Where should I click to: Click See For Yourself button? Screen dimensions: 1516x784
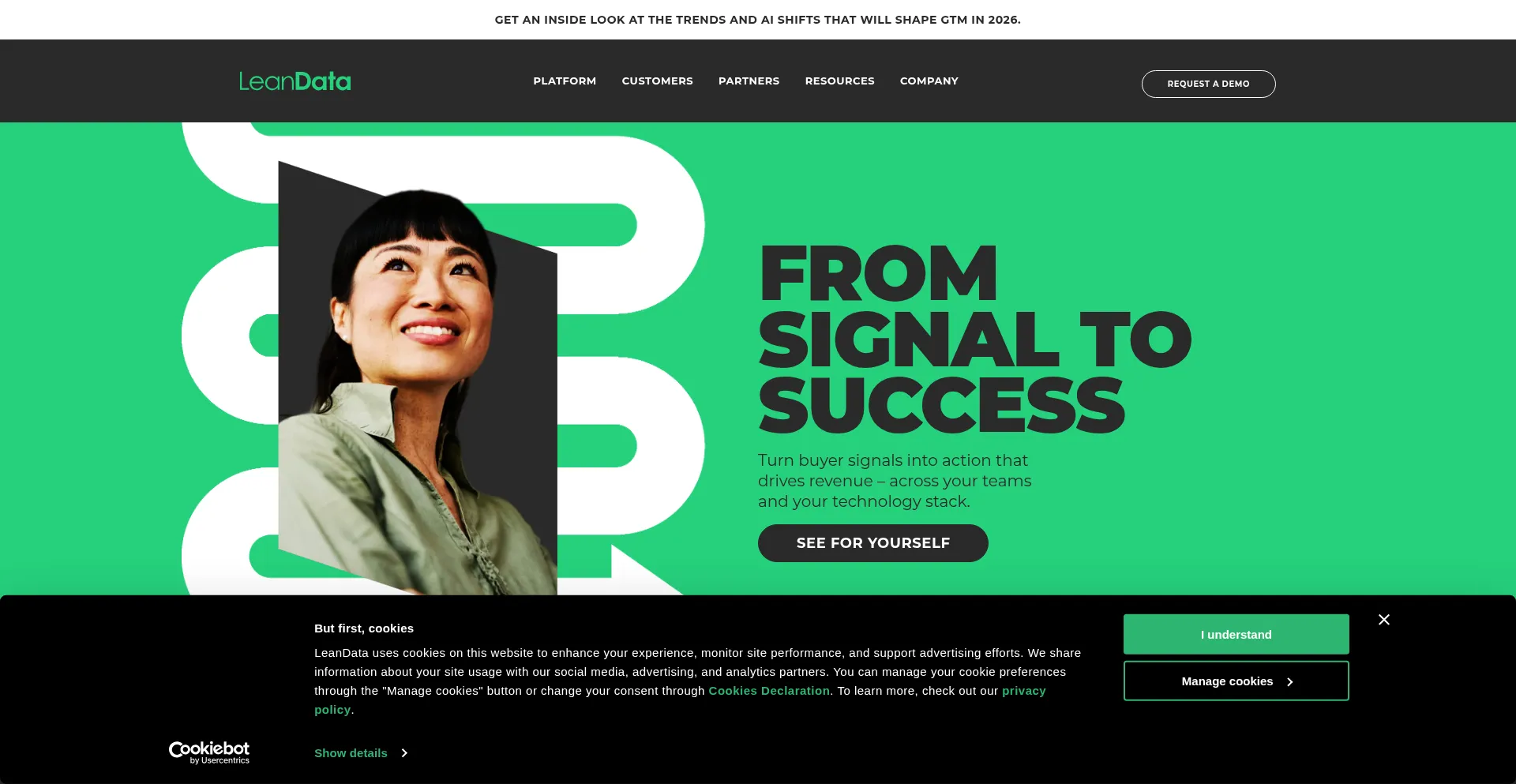click(x=872, y=543)
